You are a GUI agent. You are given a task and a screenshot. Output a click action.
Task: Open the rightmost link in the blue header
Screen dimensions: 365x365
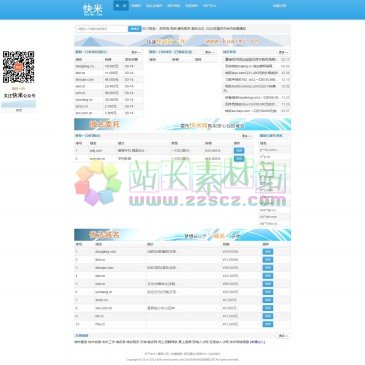pyautogui.click(x=279, y=6)
